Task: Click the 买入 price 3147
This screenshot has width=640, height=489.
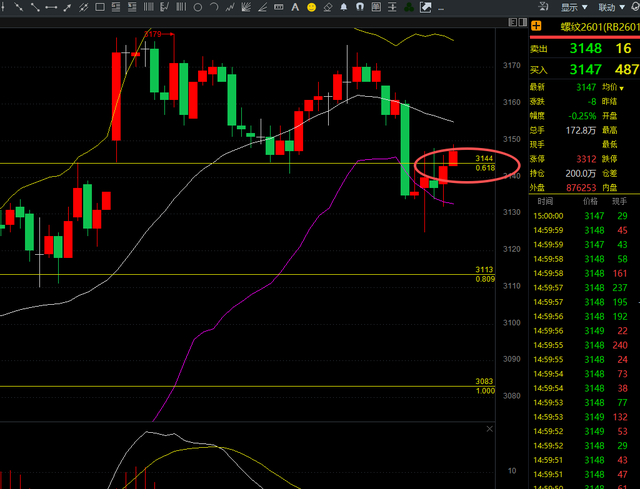Action: [x=586, y=69]
